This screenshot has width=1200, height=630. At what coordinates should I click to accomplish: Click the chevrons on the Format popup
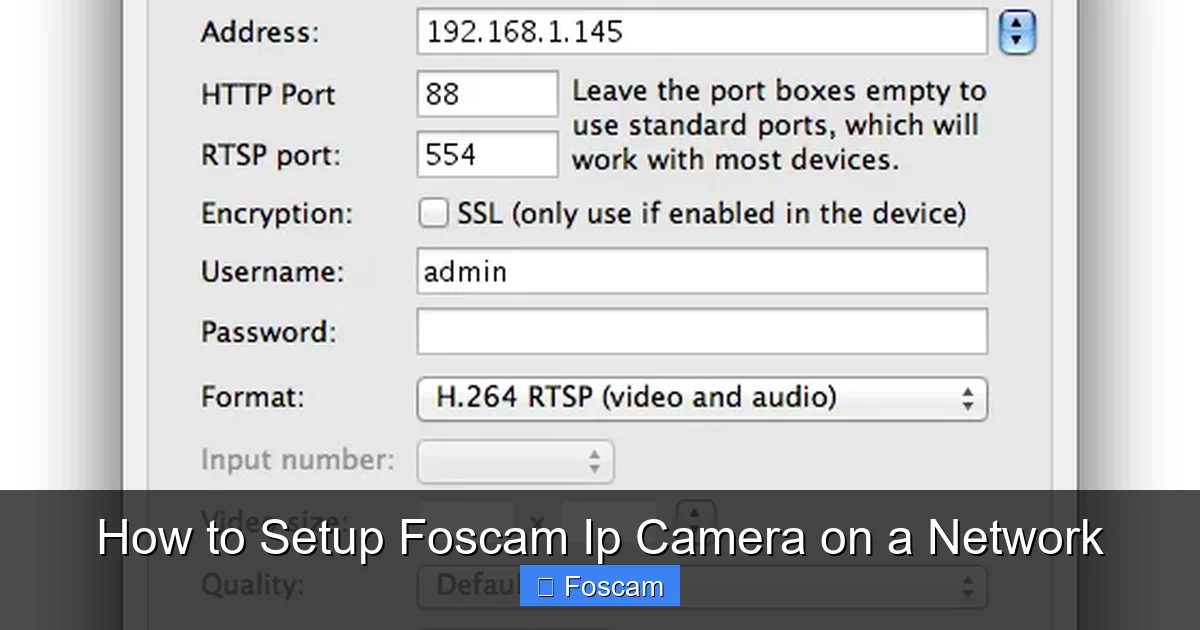tap(966, 398)
